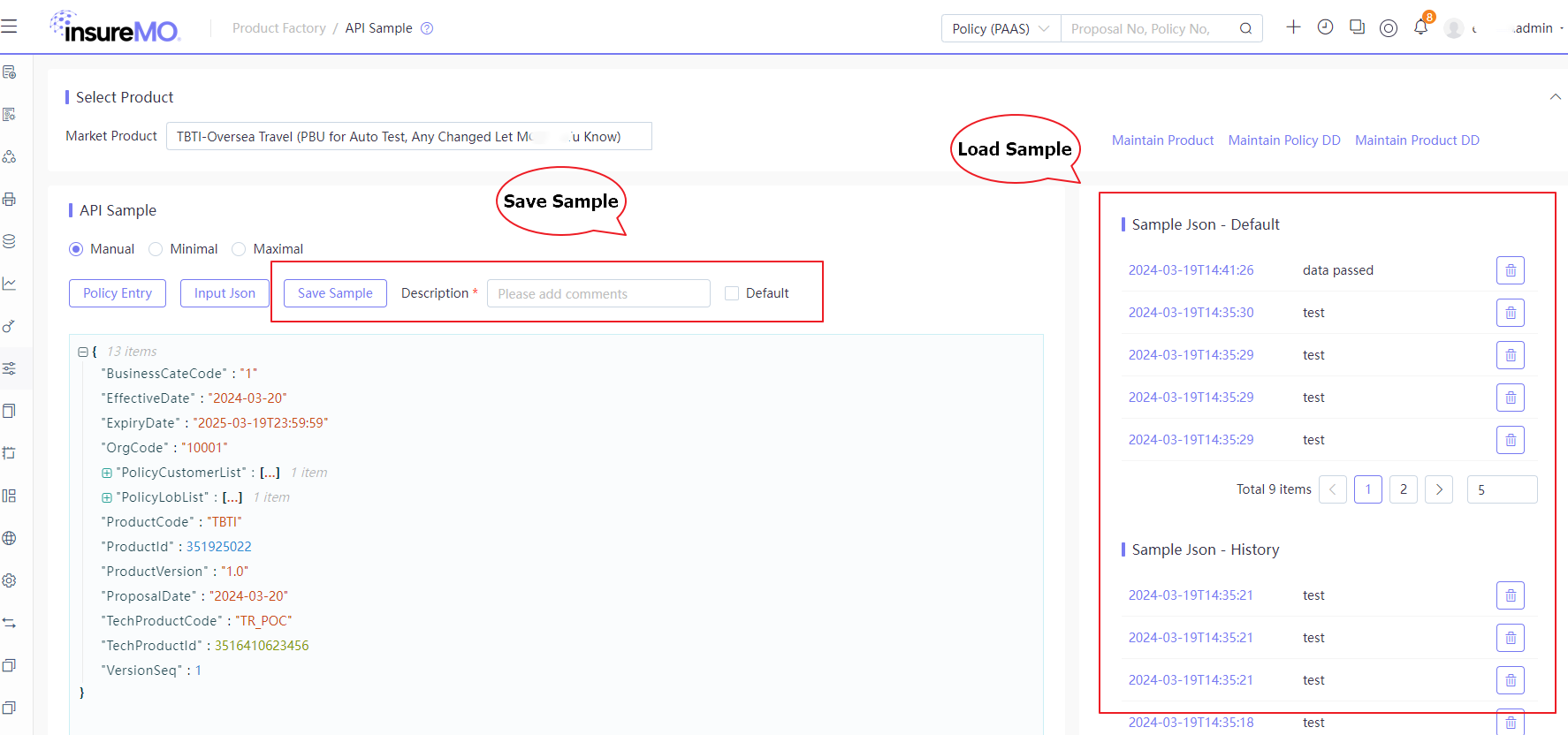Open the Policy (PAAS) dropdown

pos(1001,28)
